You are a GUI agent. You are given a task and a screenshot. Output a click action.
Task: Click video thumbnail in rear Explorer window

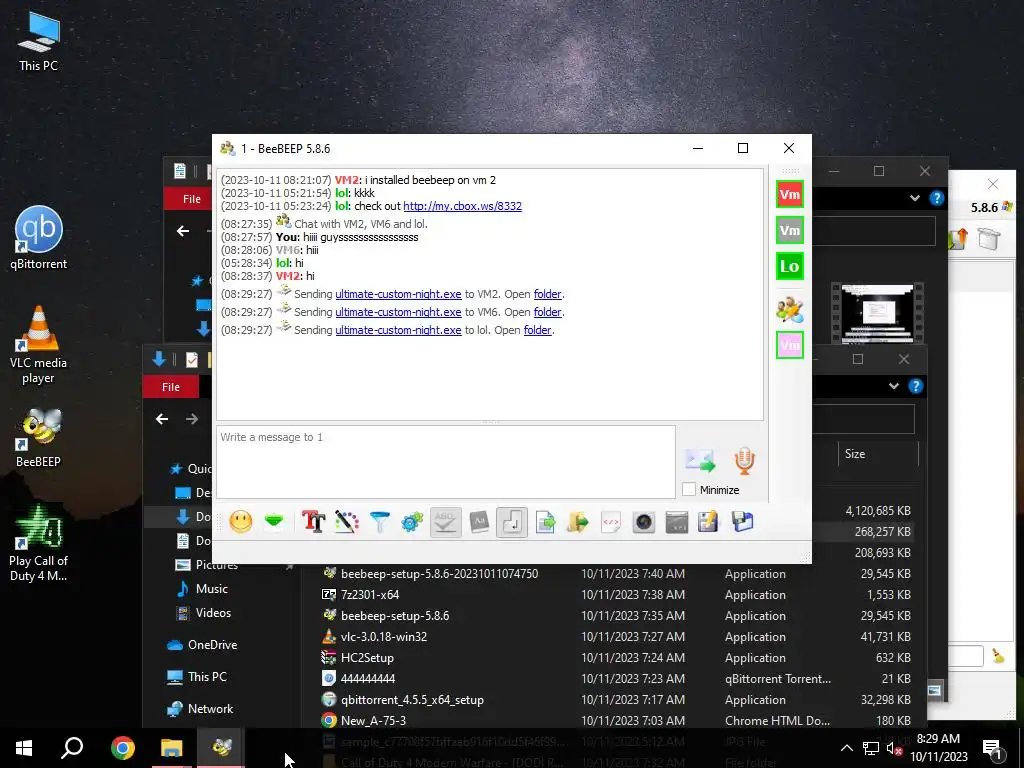[877, 313]
